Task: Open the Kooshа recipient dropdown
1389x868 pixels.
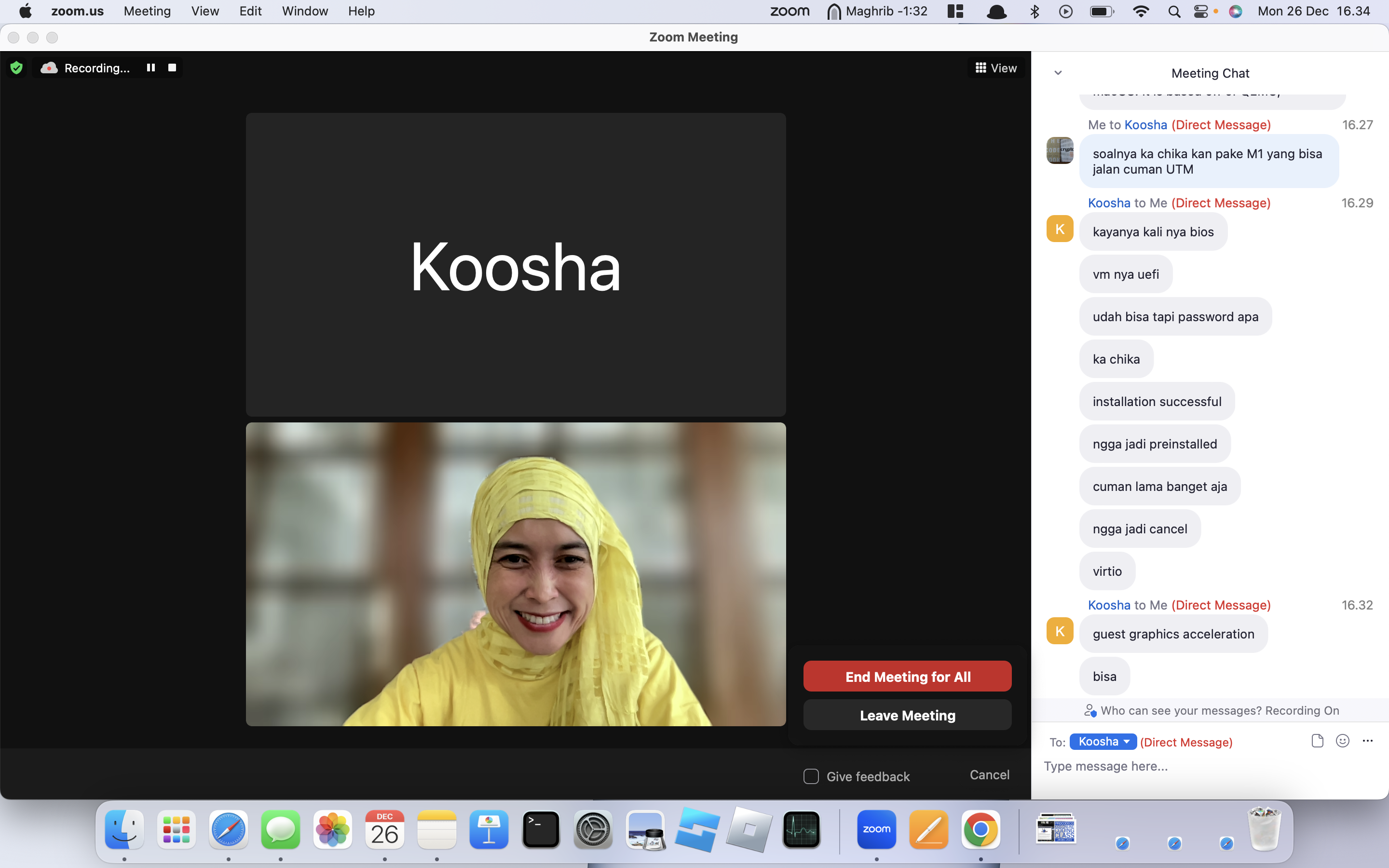Action: (x=1103, y=741)
